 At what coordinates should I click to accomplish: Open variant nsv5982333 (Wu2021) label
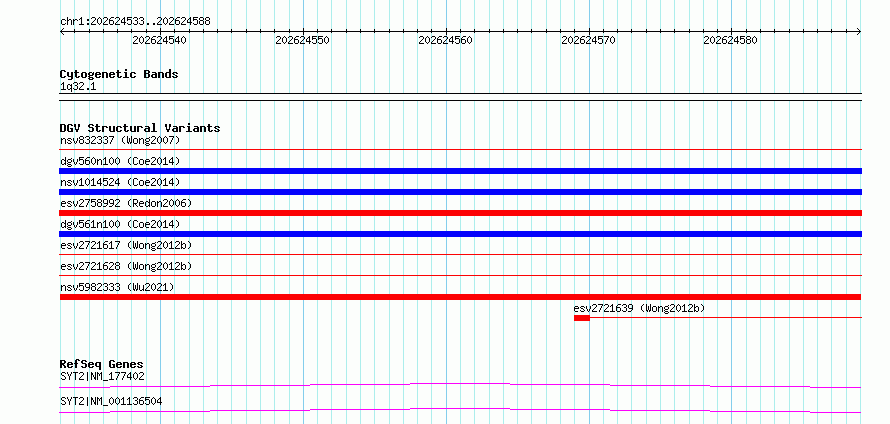117,287
